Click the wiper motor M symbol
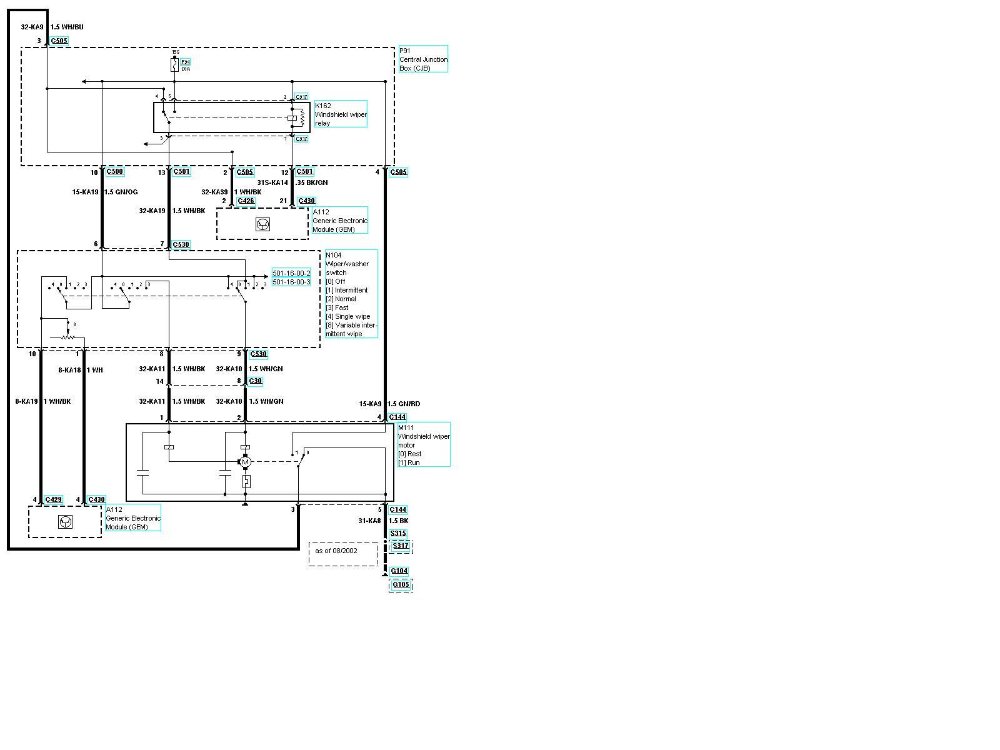Image resolution: width=1000 pixels, height=750 pixels. tap(244, 461)
